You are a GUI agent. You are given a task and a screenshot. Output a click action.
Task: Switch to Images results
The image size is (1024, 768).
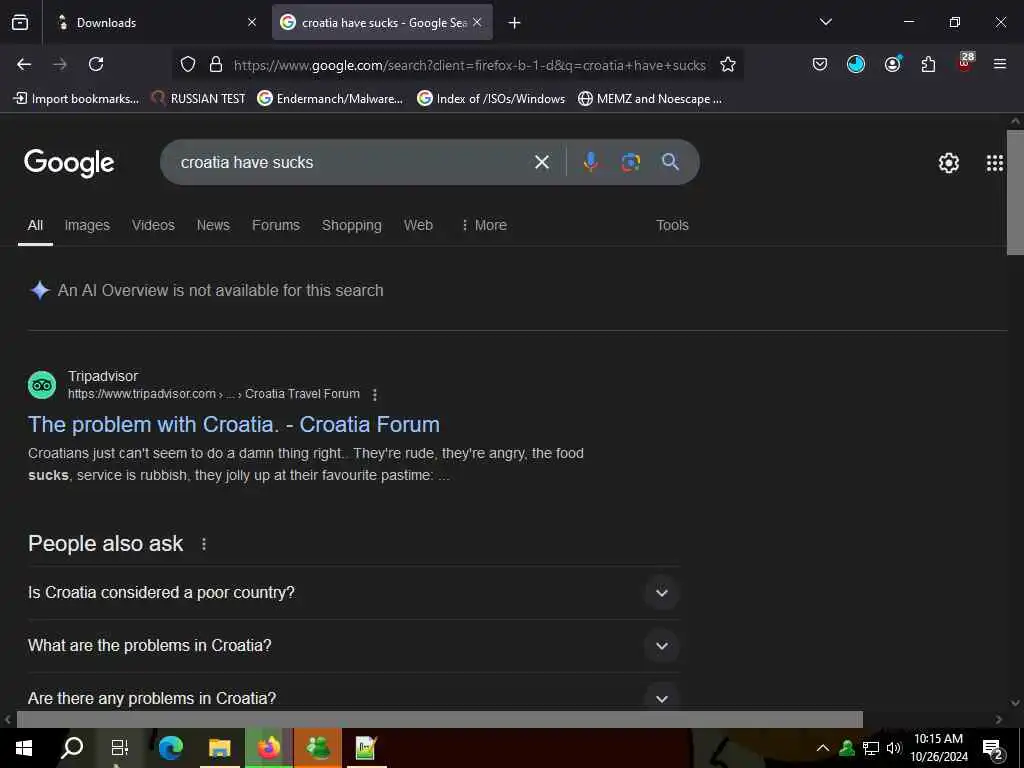tap(87, 225)
